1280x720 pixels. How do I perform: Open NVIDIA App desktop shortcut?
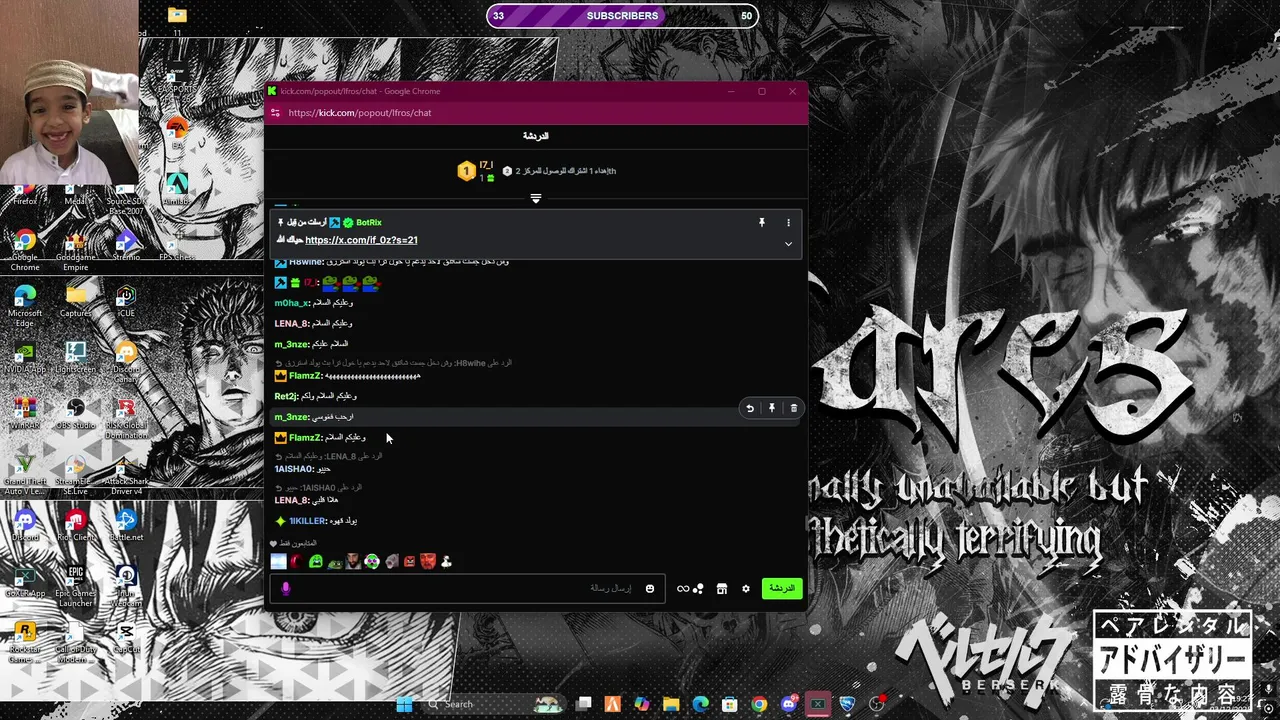tap(25, 357)
